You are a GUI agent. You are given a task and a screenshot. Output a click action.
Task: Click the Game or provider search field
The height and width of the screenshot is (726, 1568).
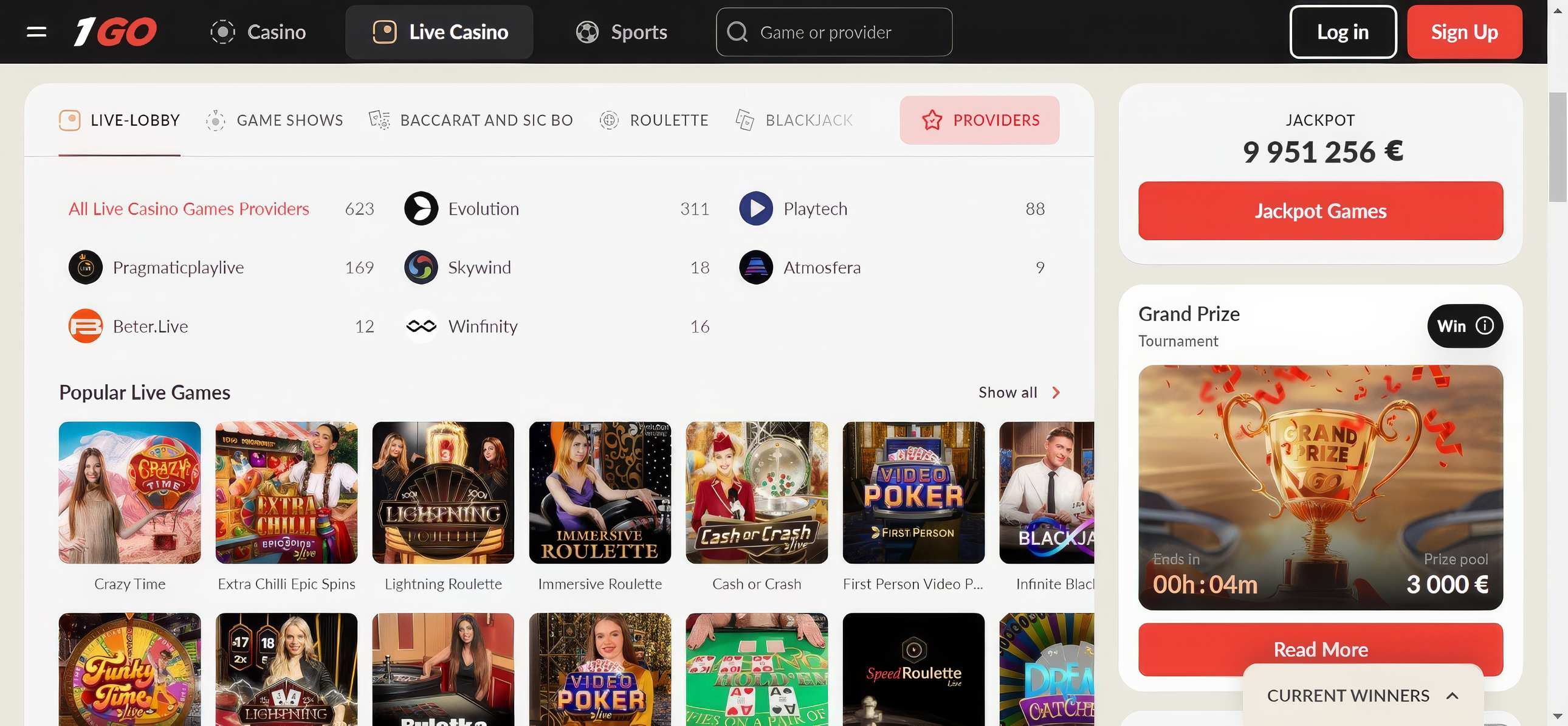pyautogui.click(x=834, y=32)
